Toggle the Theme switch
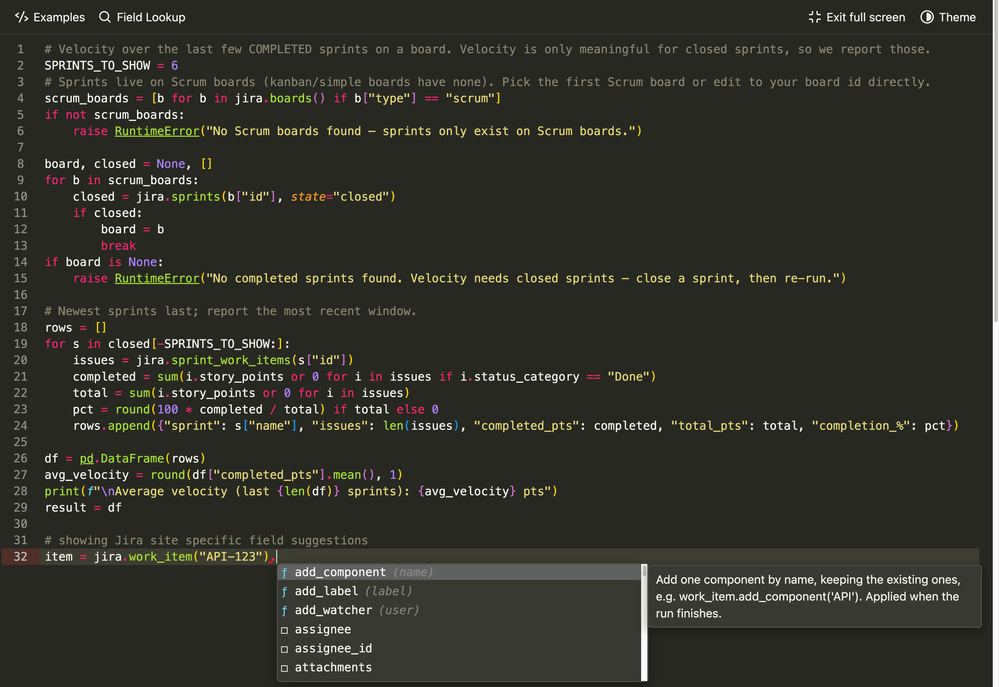 [x=948, y=17]
